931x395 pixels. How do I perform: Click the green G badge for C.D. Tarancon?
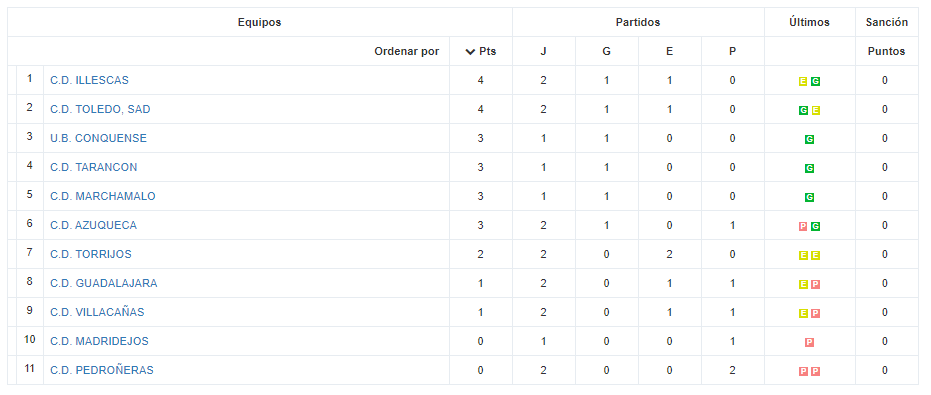pyautogui.click(x=809, y=169)
